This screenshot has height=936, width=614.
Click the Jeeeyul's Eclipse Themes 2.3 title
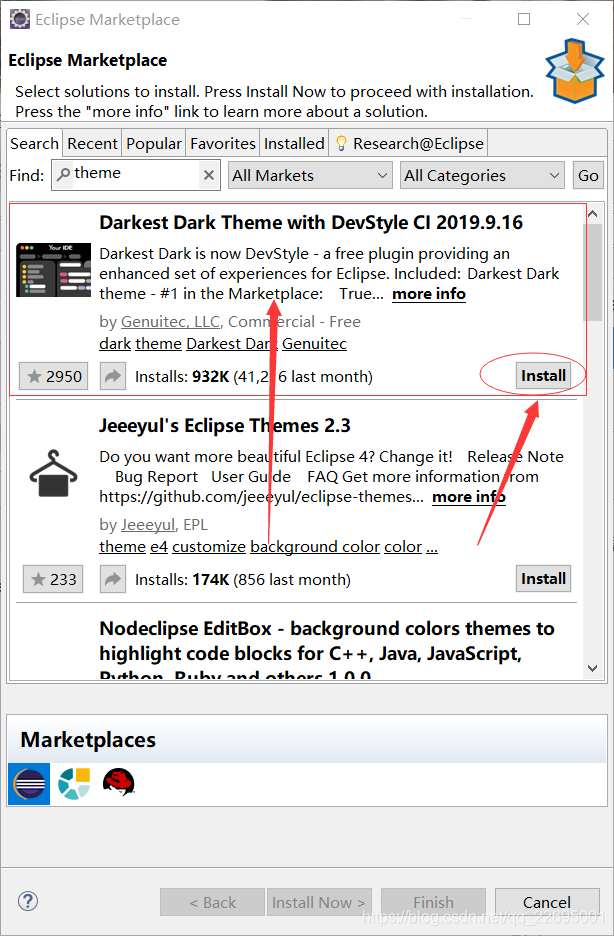point(225,426)
